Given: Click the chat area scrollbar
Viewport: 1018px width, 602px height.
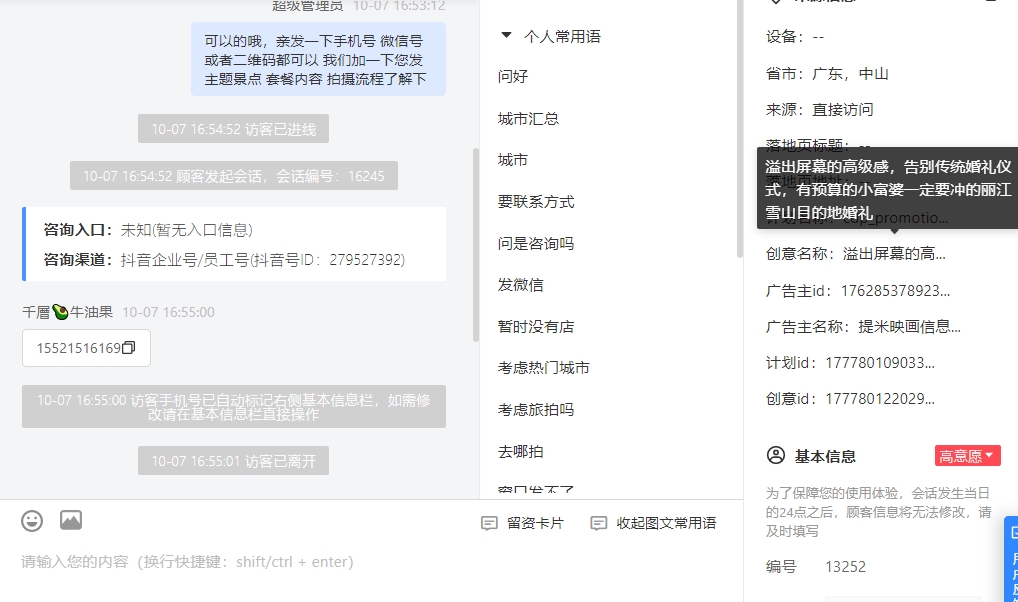Looking at the screenshot, I should pos(476,245).
